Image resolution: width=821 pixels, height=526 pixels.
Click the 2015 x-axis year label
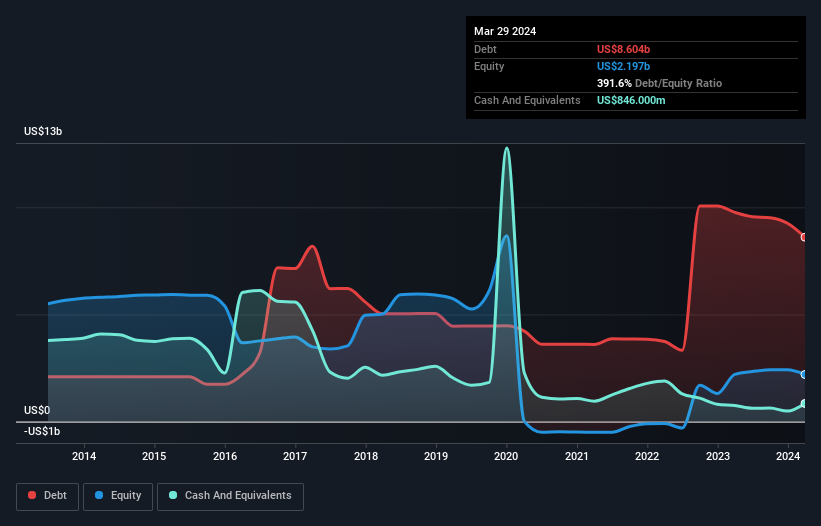(x=154, y=456)
